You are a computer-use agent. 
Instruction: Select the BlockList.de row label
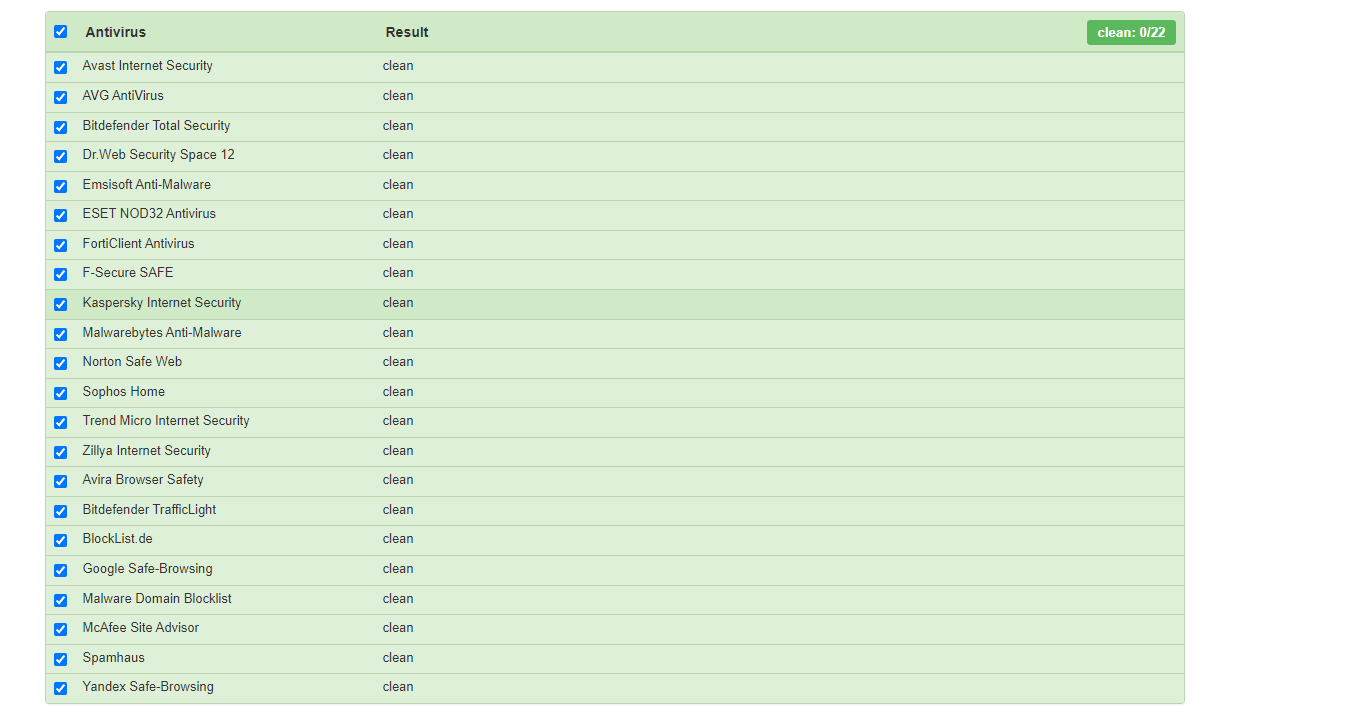point(117,539)
